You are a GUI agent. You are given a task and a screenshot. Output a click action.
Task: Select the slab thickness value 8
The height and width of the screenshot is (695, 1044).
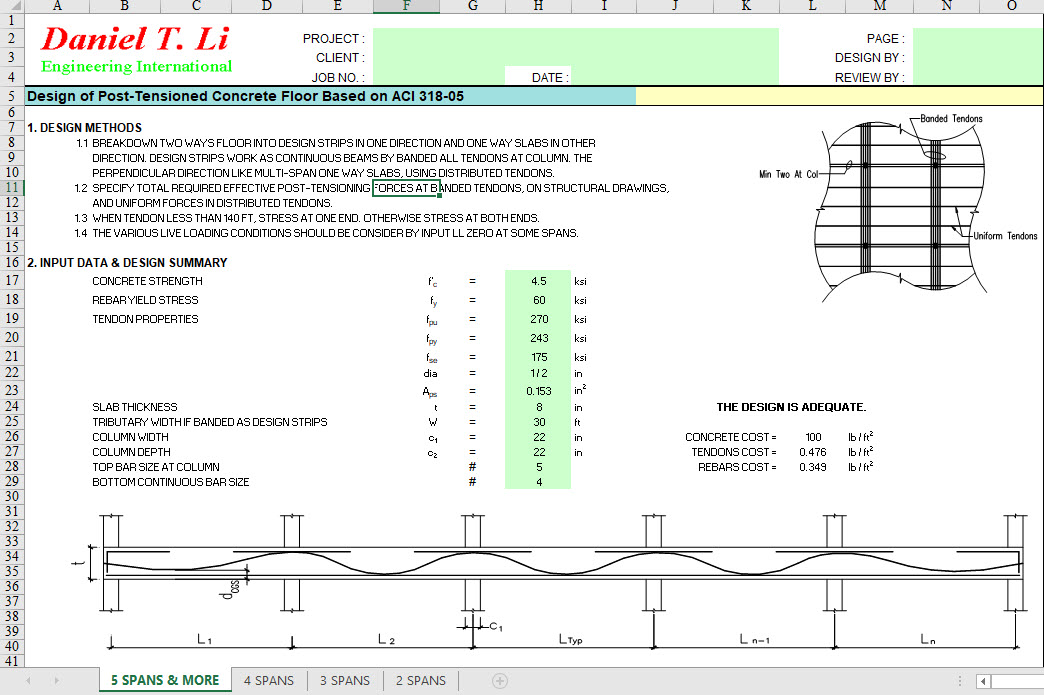(537, 407)
